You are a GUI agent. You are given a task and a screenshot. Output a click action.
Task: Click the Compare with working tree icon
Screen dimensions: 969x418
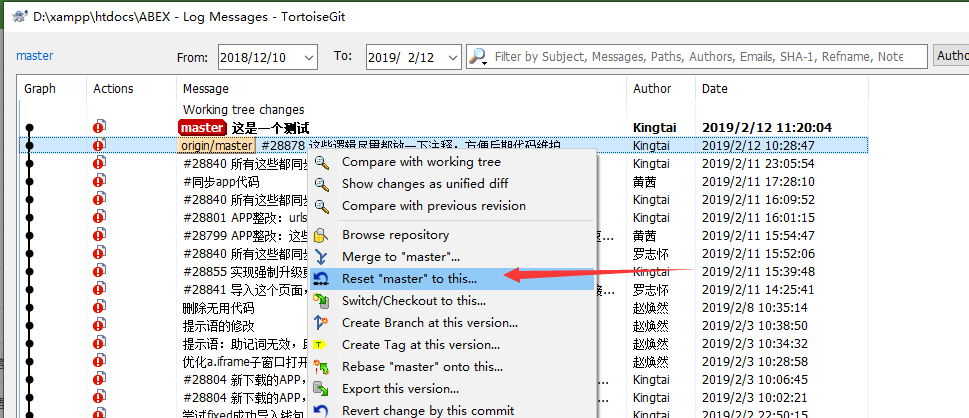click(321, 162)
